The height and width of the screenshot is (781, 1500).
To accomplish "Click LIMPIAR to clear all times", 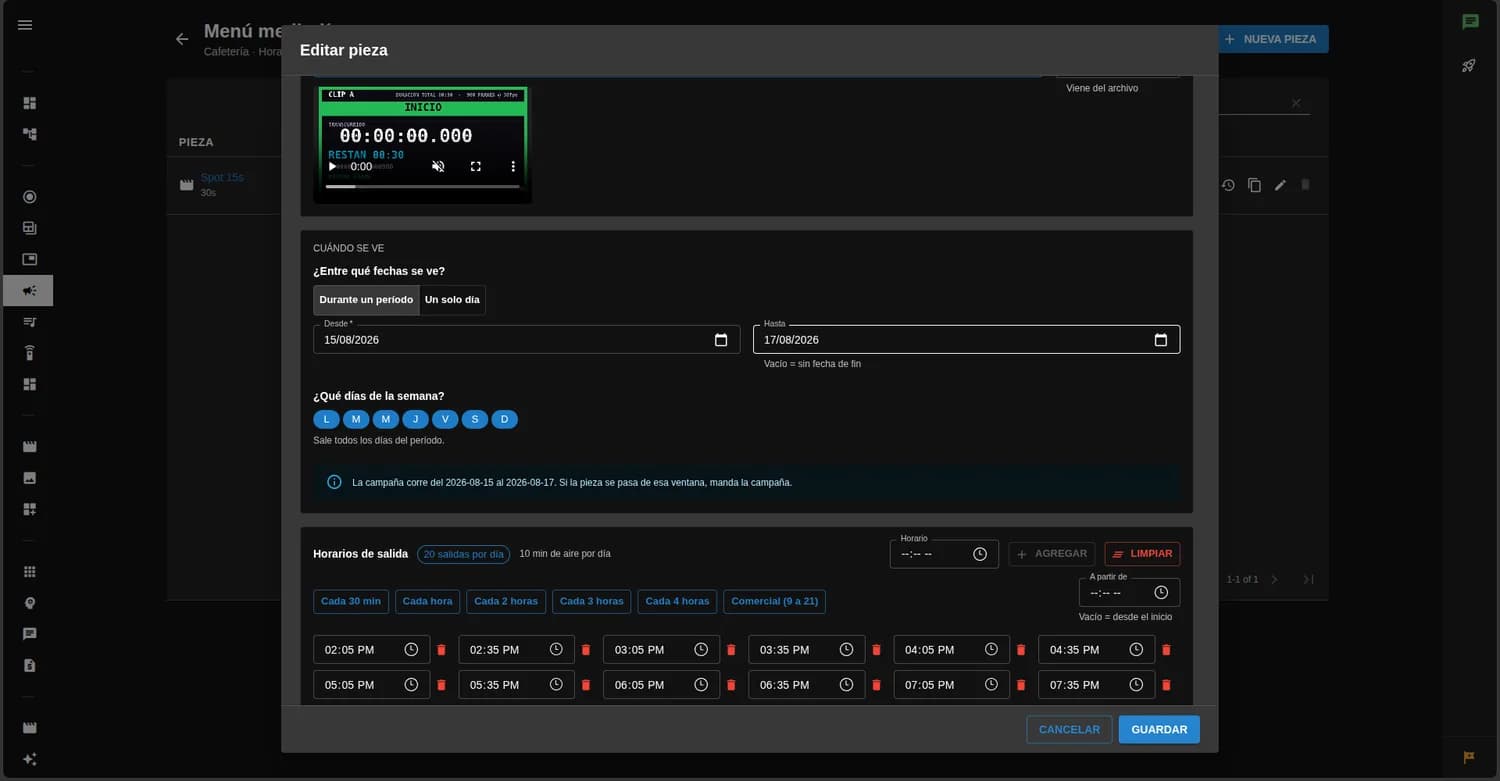I will (1142, 554).
